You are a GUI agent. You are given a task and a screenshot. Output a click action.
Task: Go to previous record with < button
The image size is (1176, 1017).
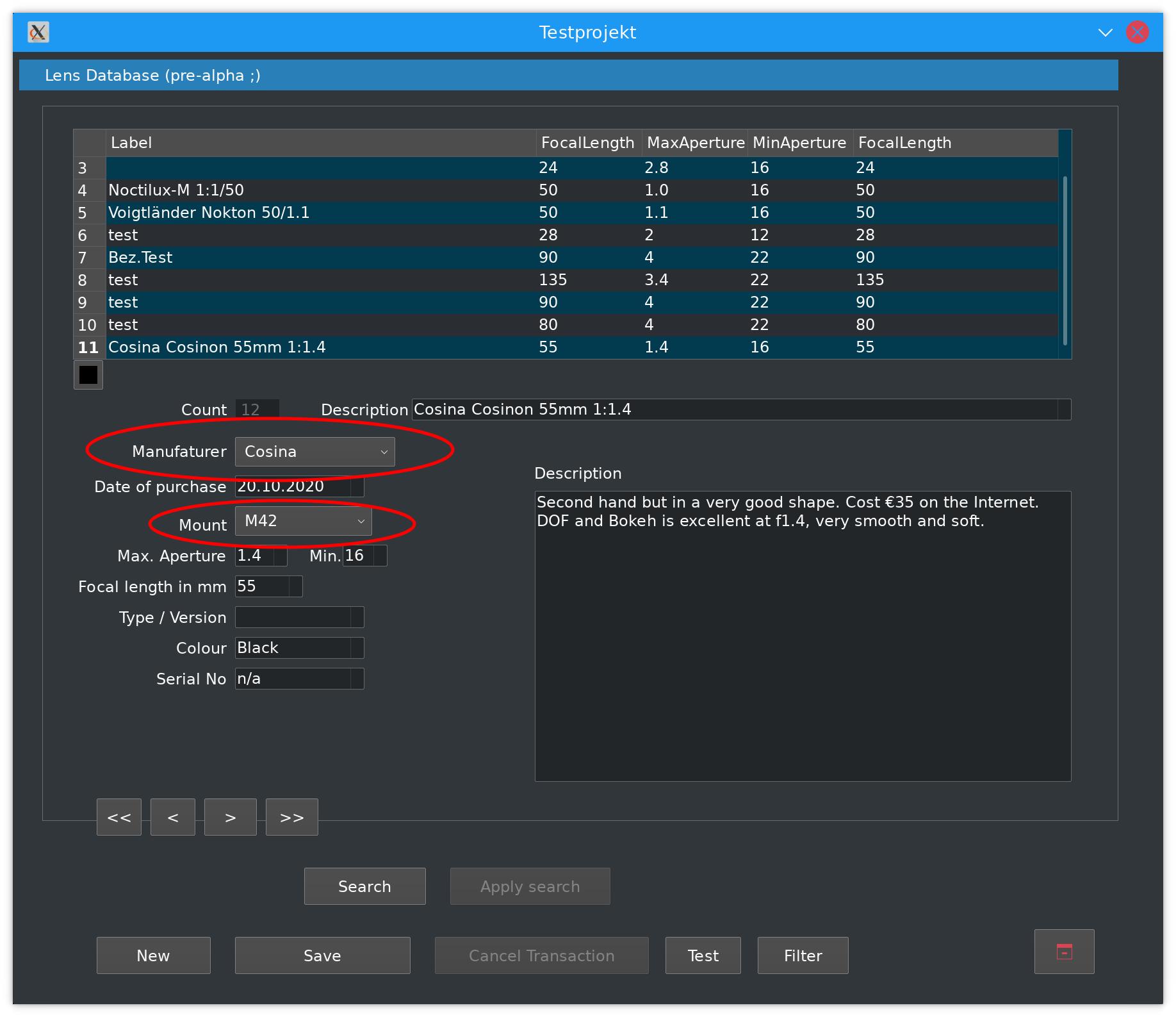173,817
